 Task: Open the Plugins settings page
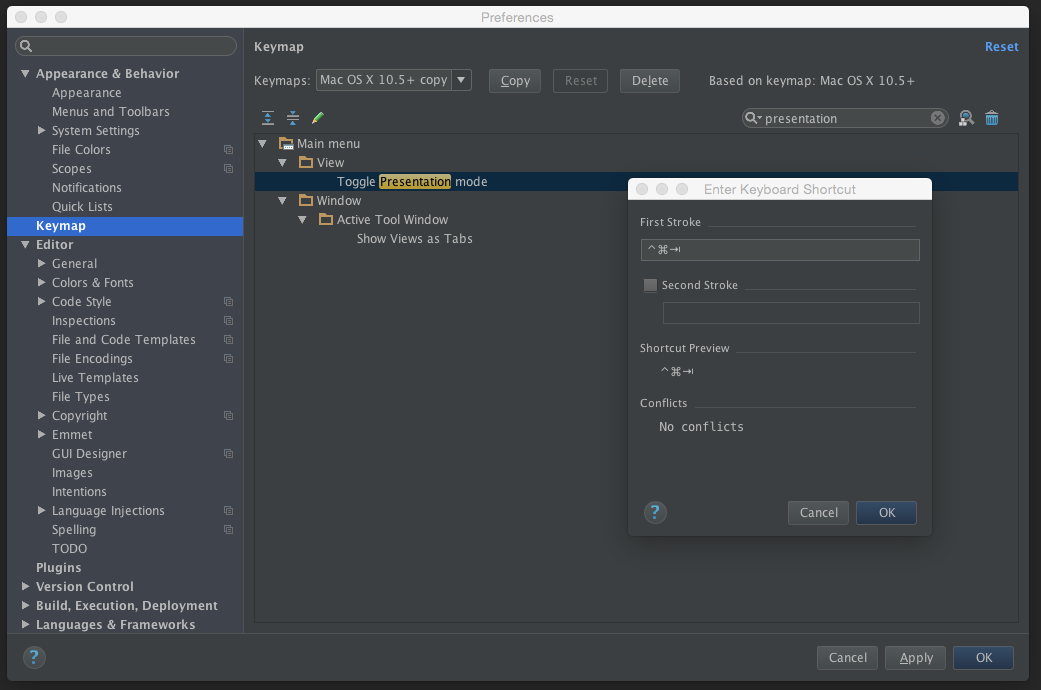58,568
